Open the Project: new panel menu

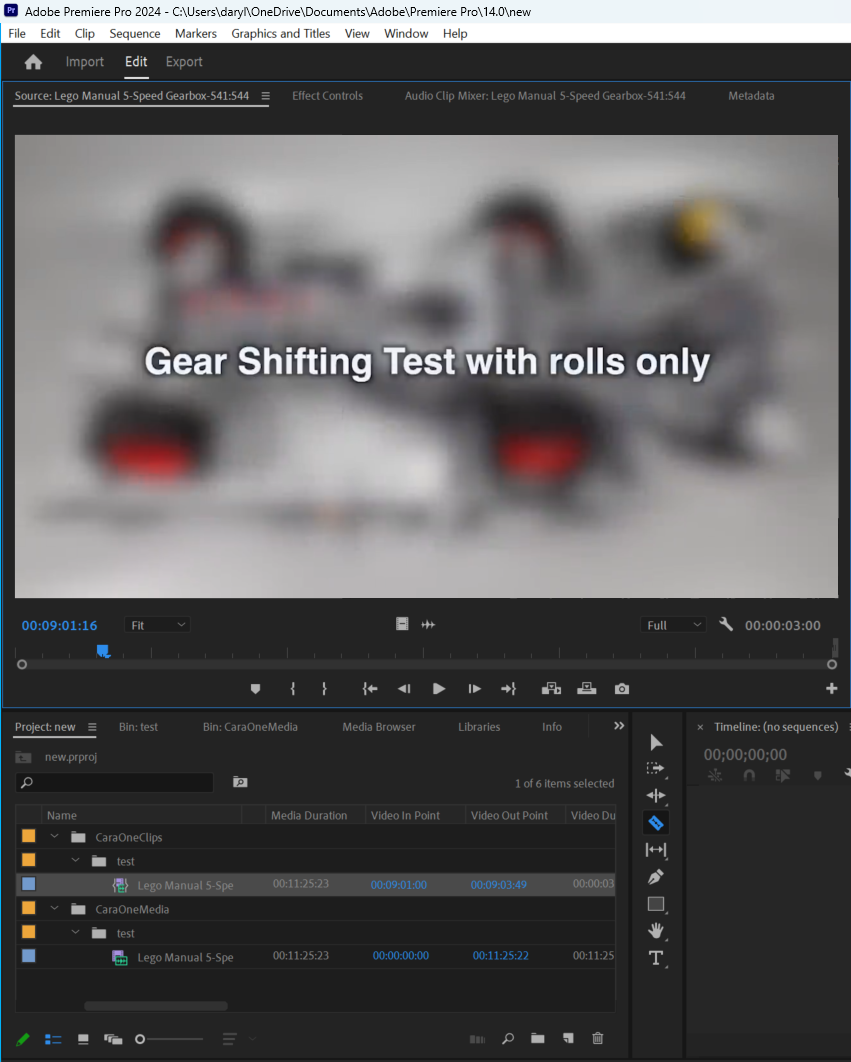92,727
